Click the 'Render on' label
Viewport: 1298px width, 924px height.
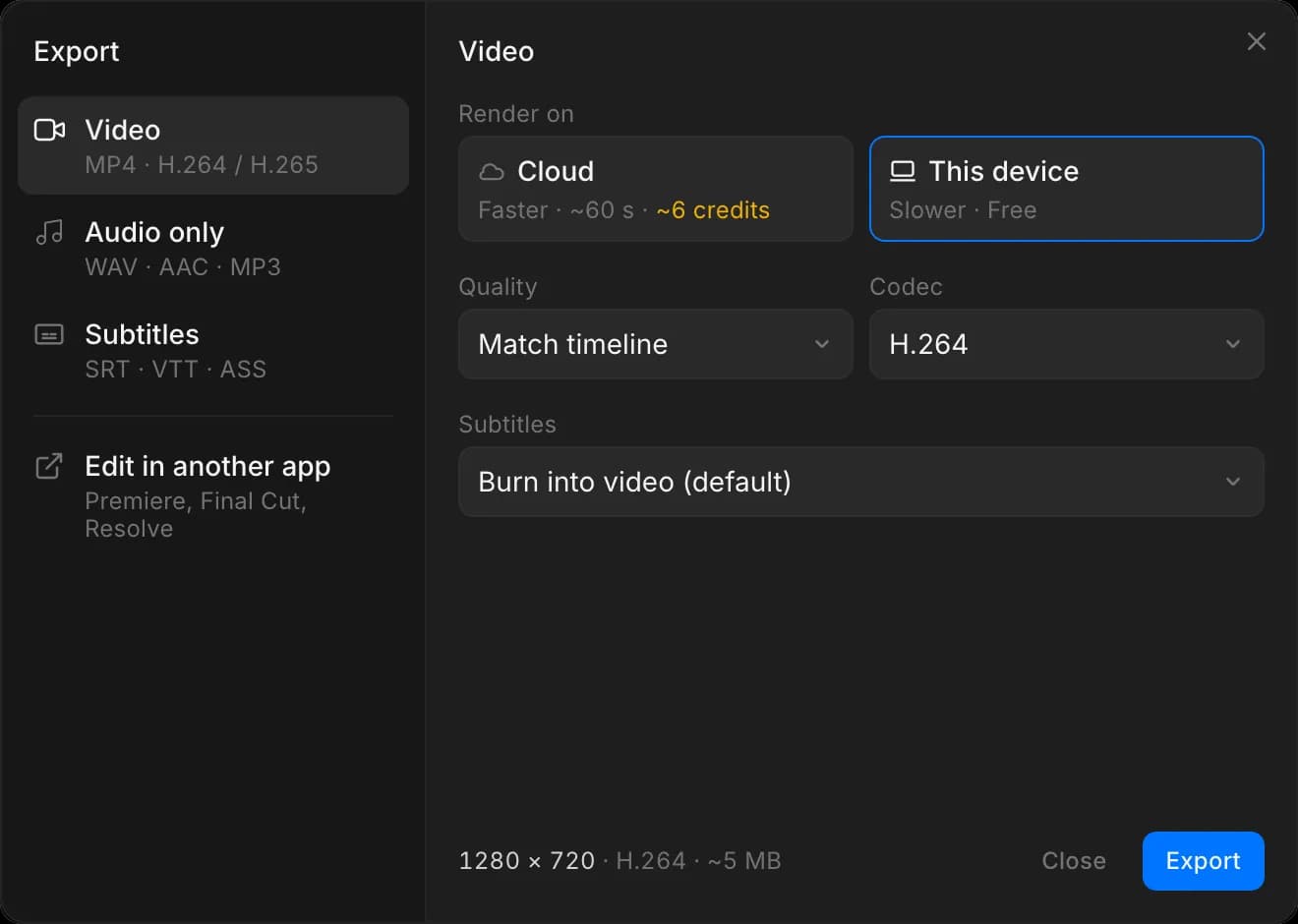[516, 114]
